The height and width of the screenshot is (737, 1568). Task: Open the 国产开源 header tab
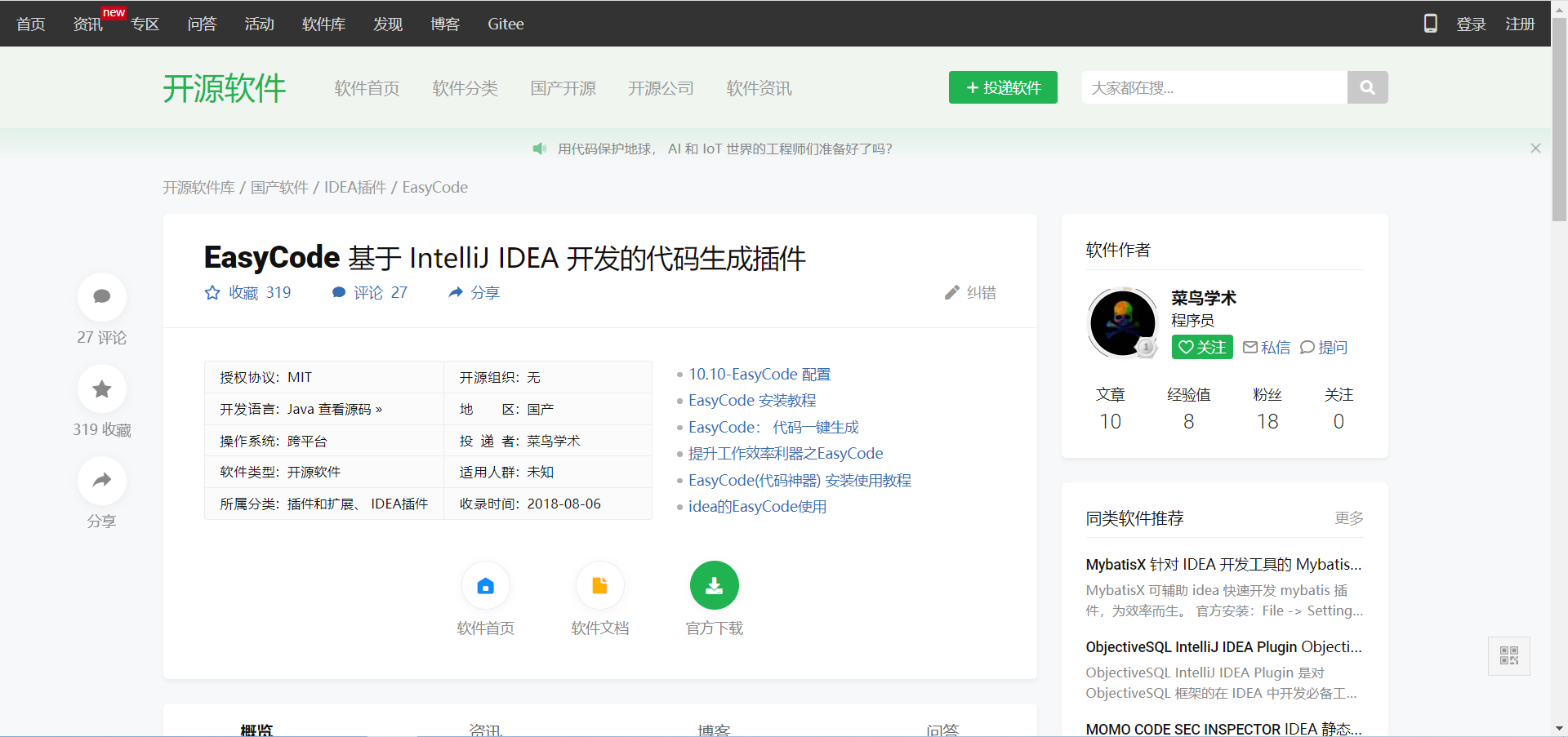pyautogui.click(x=563, y=88)
